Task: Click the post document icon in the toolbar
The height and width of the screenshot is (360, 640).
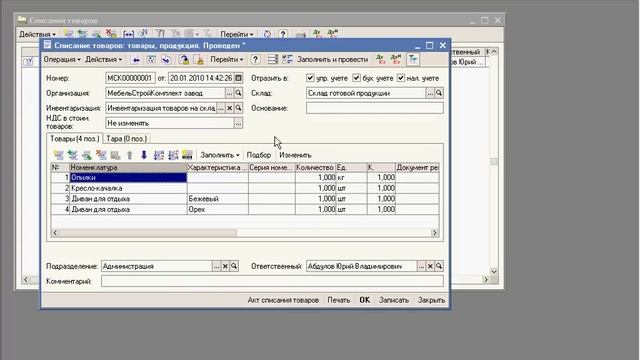Action: [x=184, y=60]
